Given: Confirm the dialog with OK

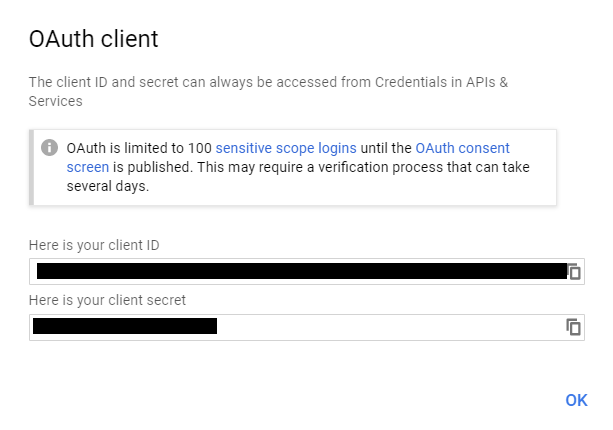Looking at the screenshot, I should pos(576,400).
